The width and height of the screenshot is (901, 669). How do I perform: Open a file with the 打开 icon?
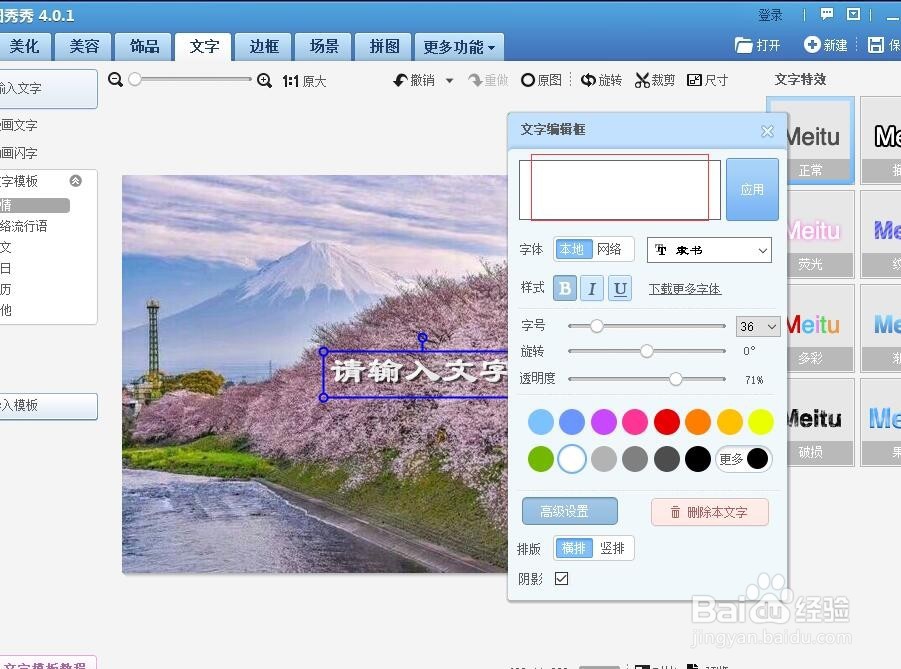coord(758,45)
